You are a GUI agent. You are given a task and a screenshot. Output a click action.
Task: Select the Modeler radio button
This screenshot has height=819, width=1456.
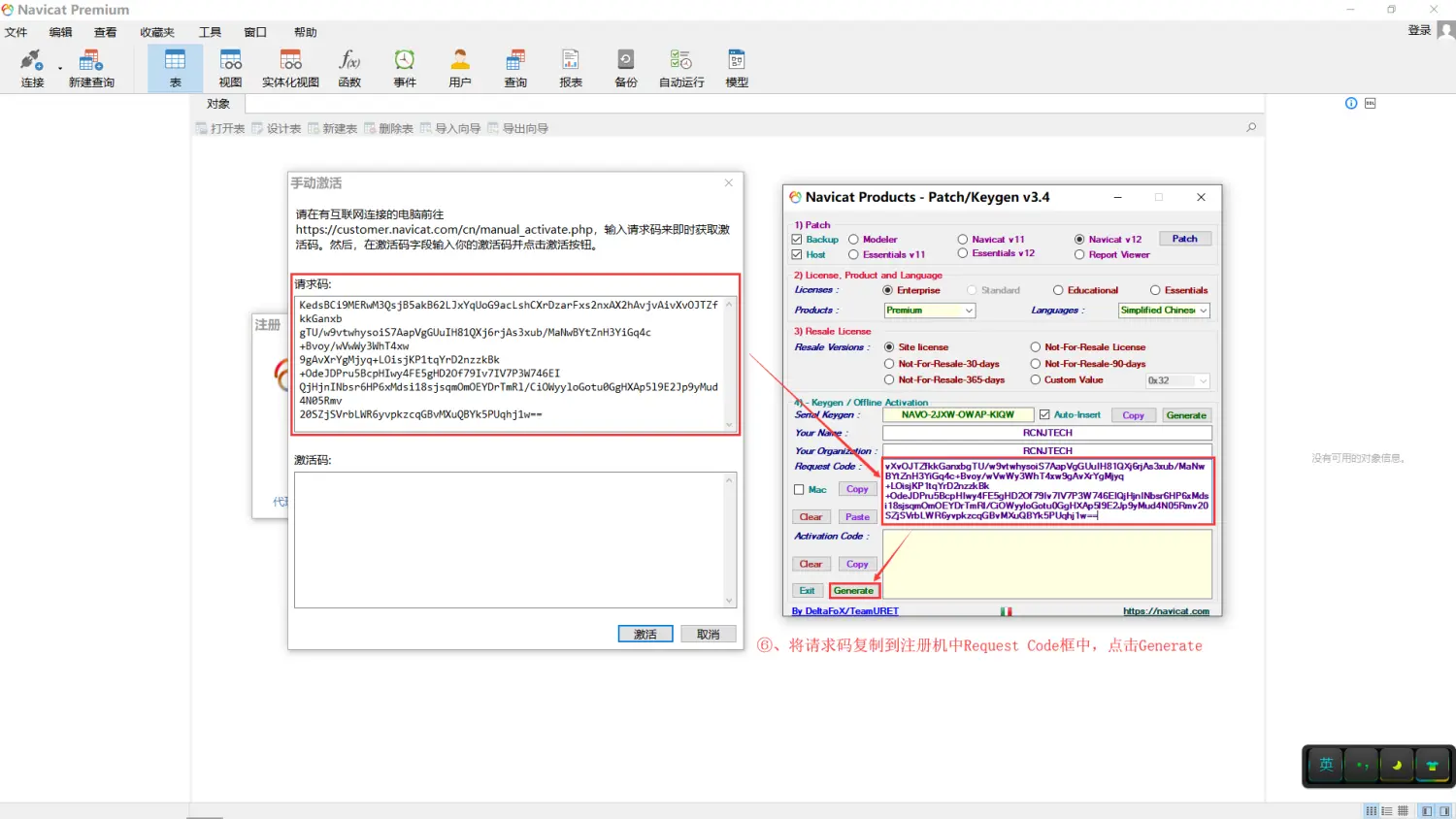pyautogui.click(x=854, y=239)
